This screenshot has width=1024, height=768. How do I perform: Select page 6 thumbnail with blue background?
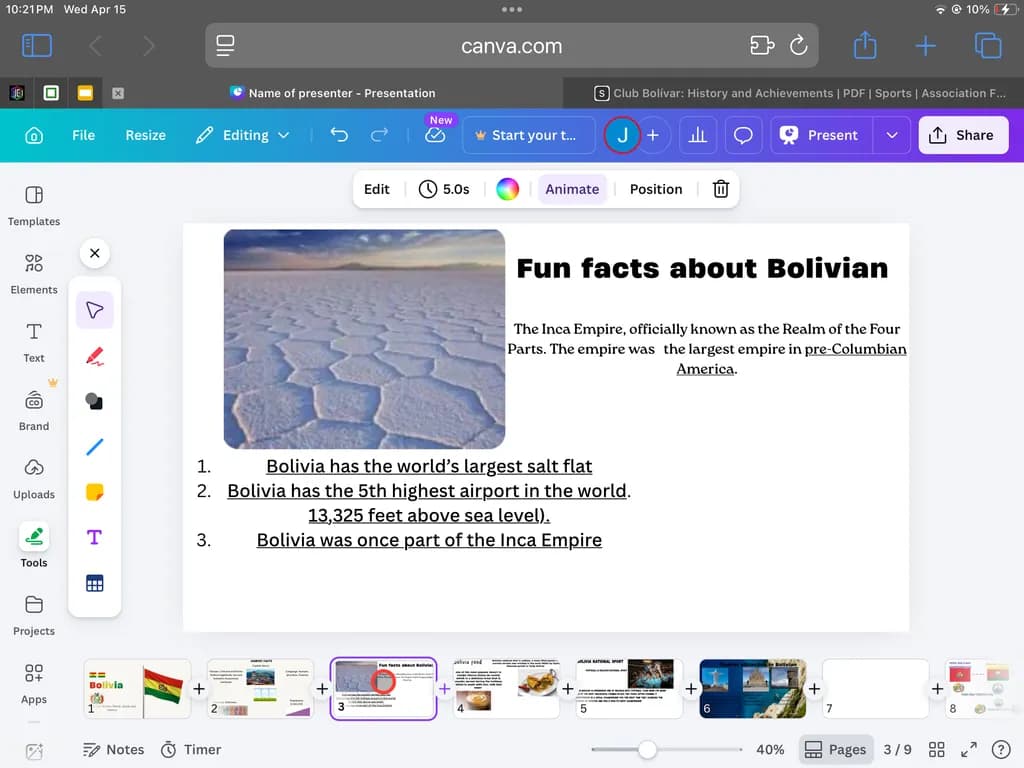752,689
